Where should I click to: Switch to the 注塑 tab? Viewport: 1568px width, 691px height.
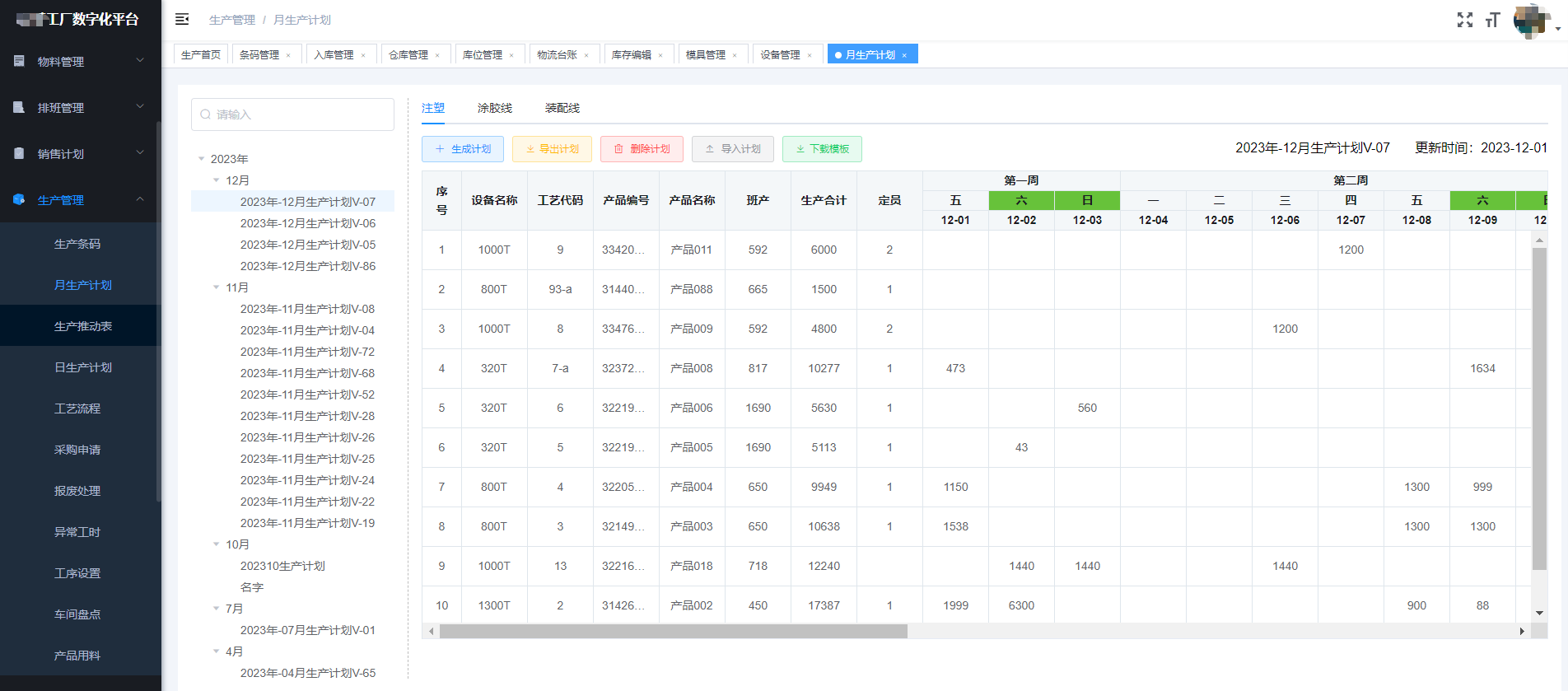433,108
